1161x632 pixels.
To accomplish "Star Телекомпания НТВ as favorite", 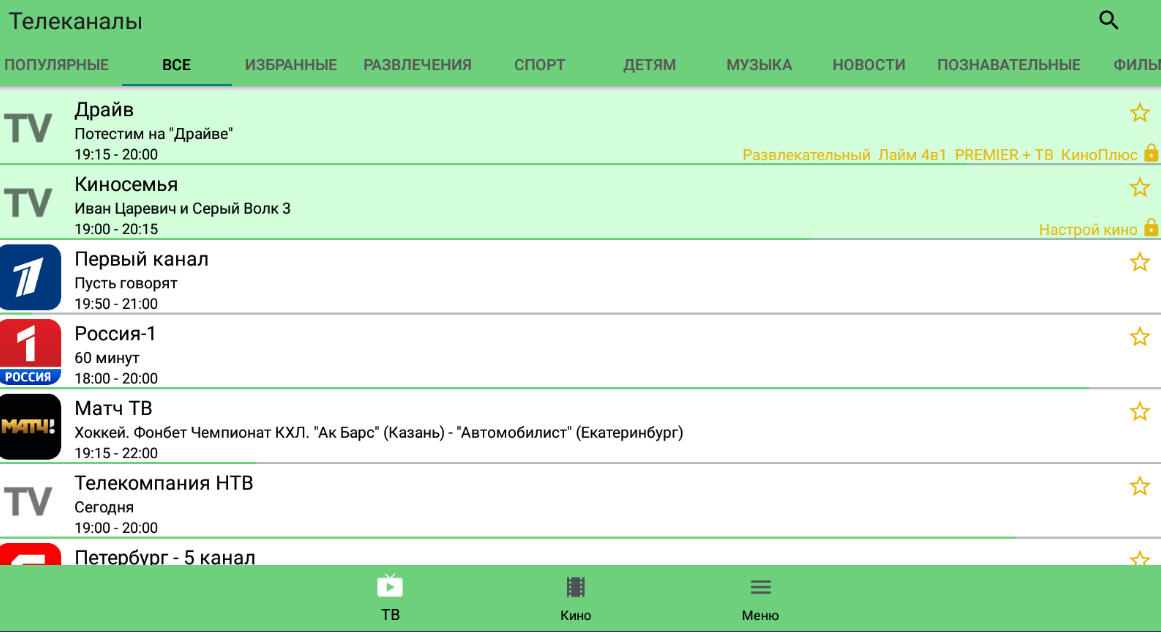I will click(1140, 486).
